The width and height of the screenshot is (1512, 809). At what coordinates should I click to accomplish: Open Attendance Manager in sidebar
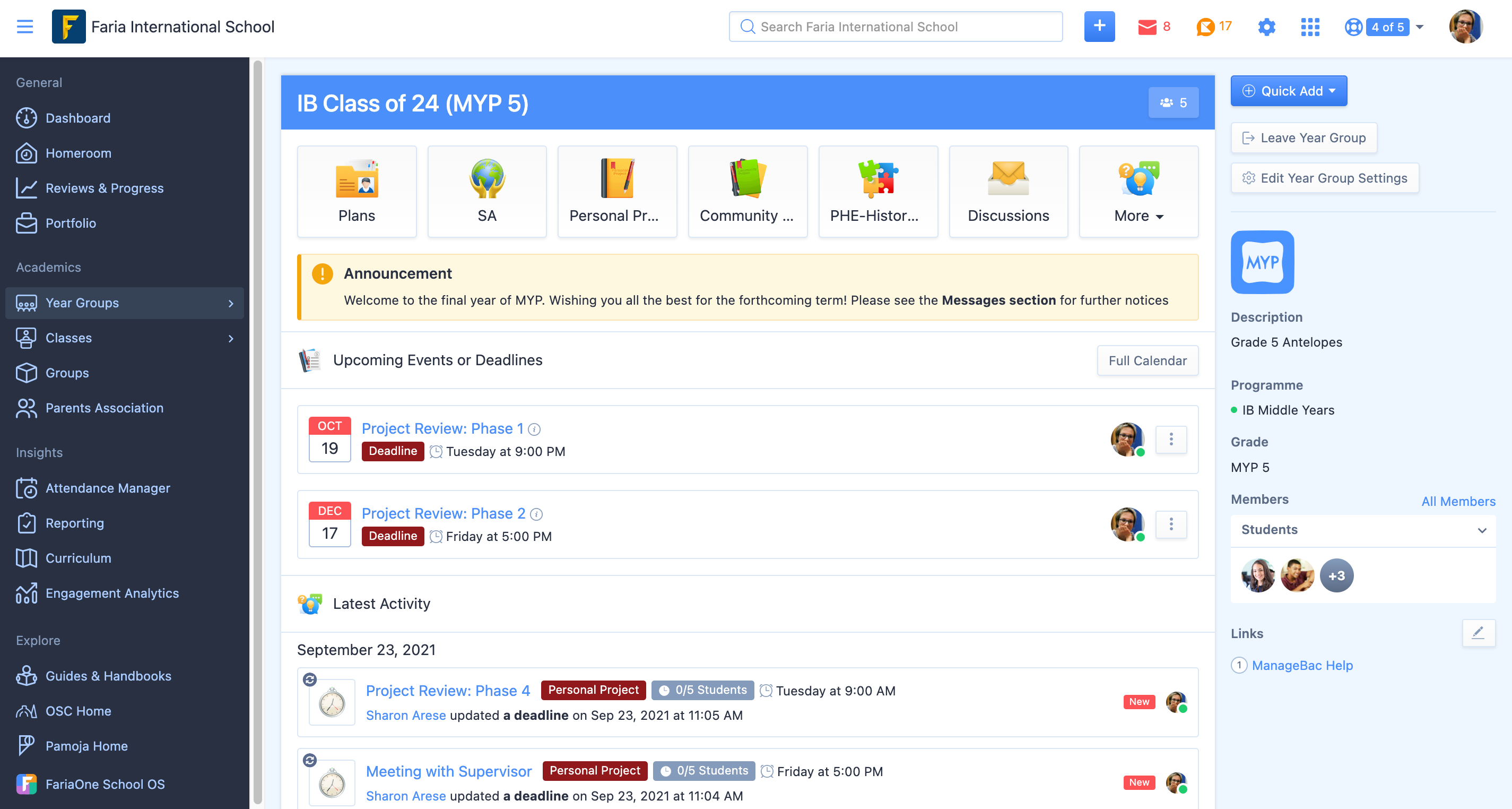(x=107, y=488)
